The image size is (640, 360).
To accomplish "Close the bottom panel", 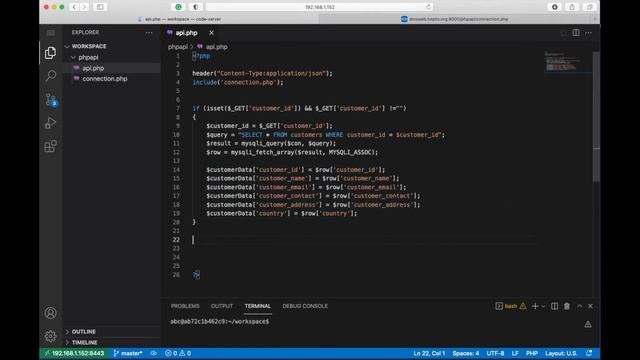I will (590, 306).
